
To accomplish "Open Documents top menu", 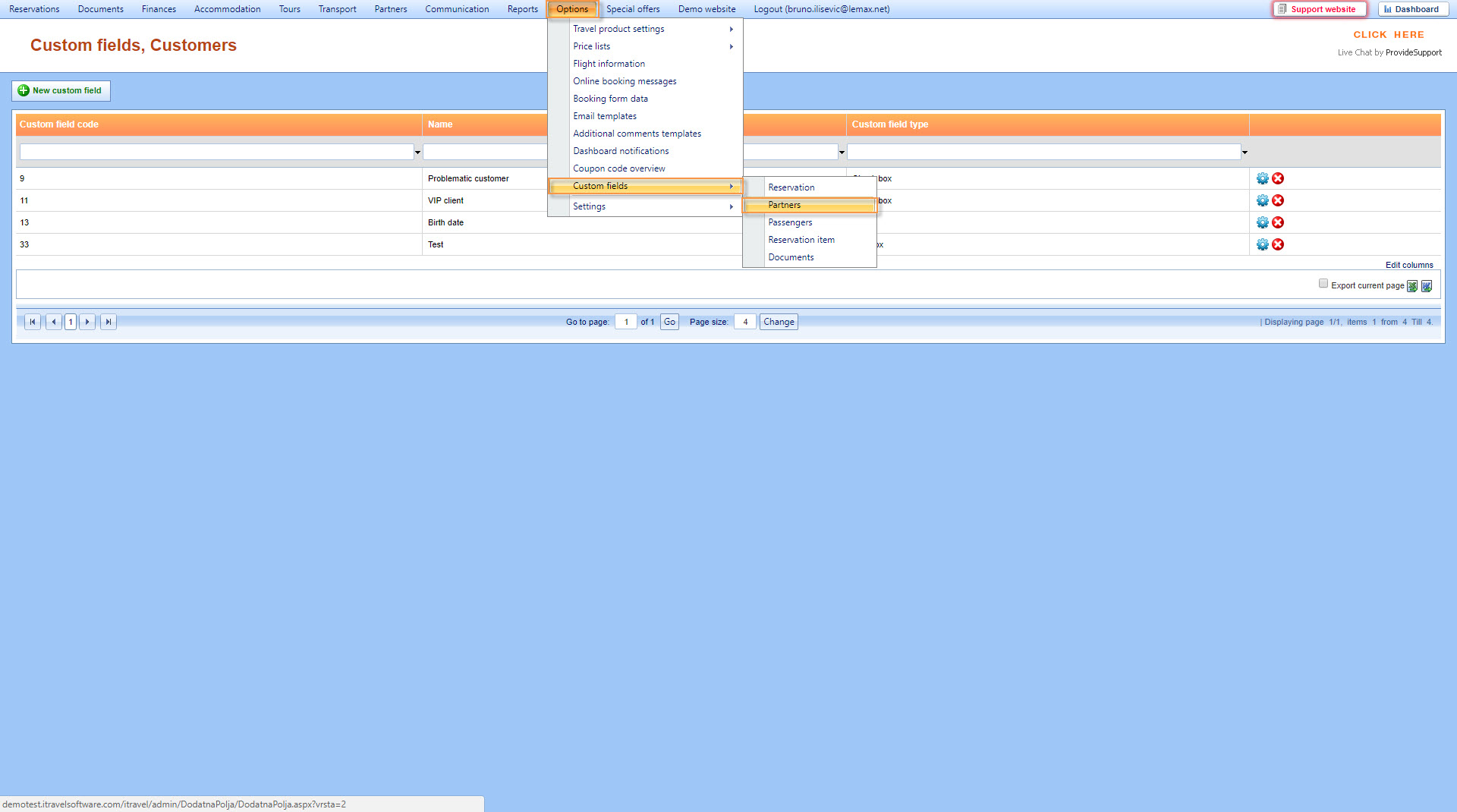I will (x=100, y=9).
